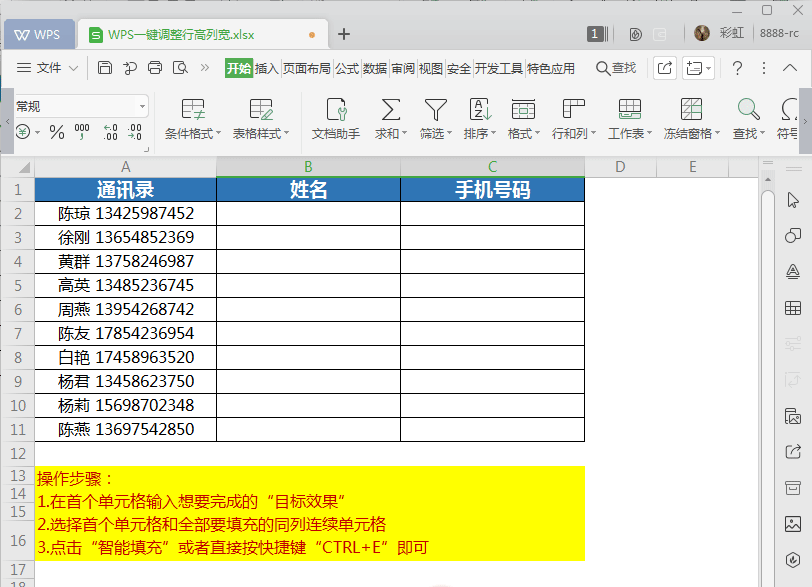Click the skin theme icon in title bar
This screenshot has width=812, height=587.
[x=635, y=34]
